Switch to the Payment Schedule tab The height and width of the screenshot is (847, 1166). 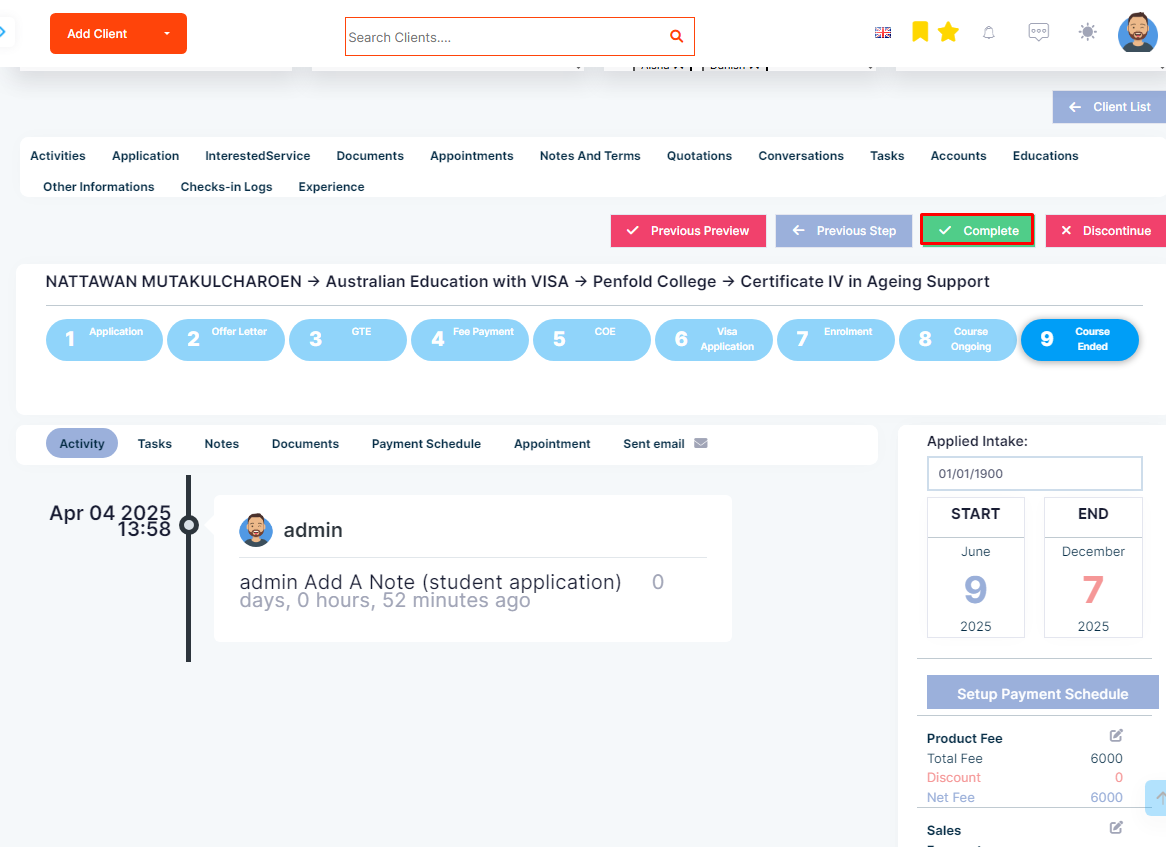point(426,444)
